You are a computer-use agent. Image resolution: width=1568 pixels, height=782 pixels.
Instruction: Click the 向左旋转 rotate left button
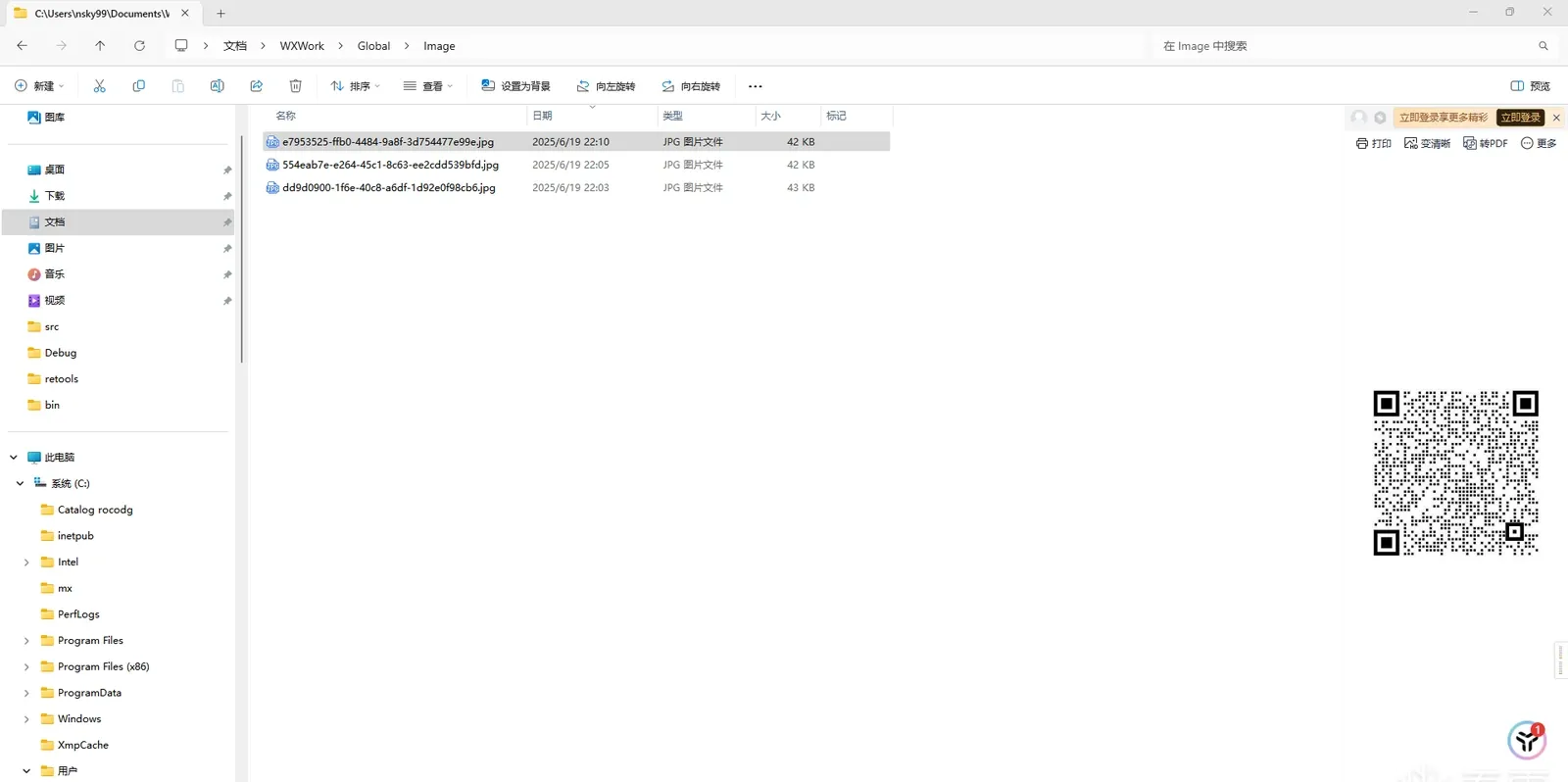click(606, 86)
